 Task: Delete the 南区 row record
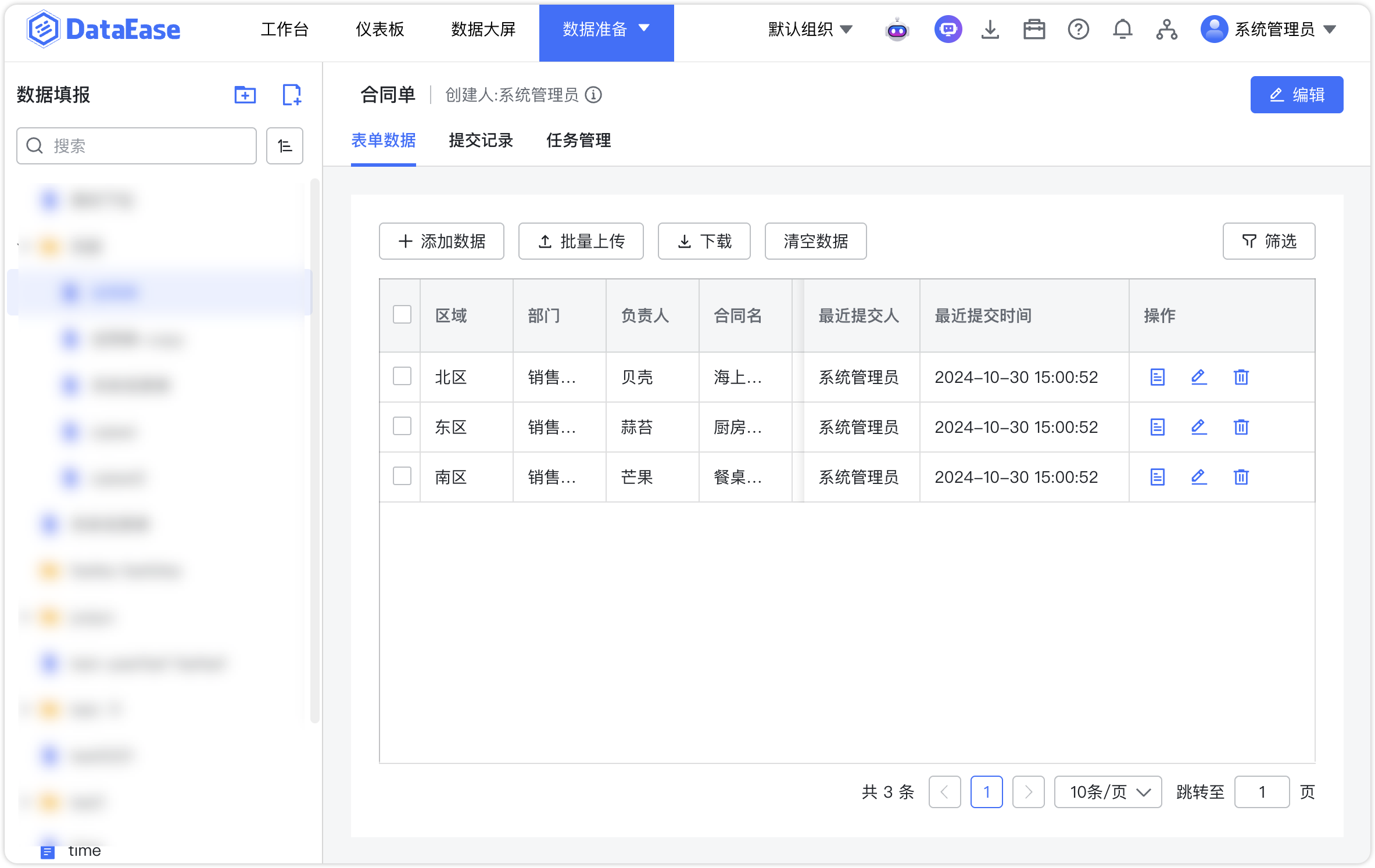1241,477
